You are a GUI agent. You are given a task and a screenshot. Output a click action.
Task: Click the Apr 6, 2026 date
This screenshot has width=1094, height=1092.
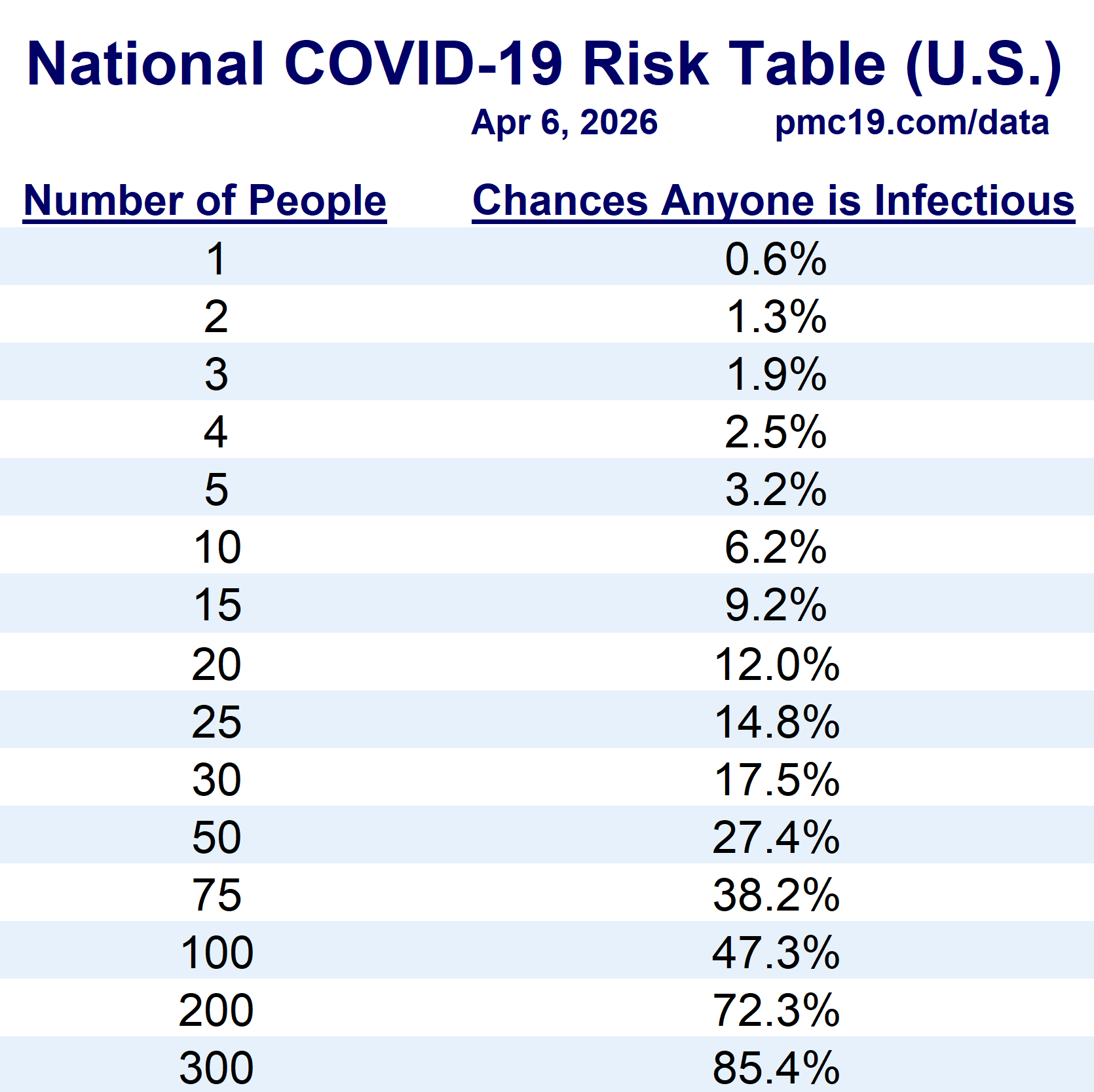pyautogui.click(x=564, y=123)
